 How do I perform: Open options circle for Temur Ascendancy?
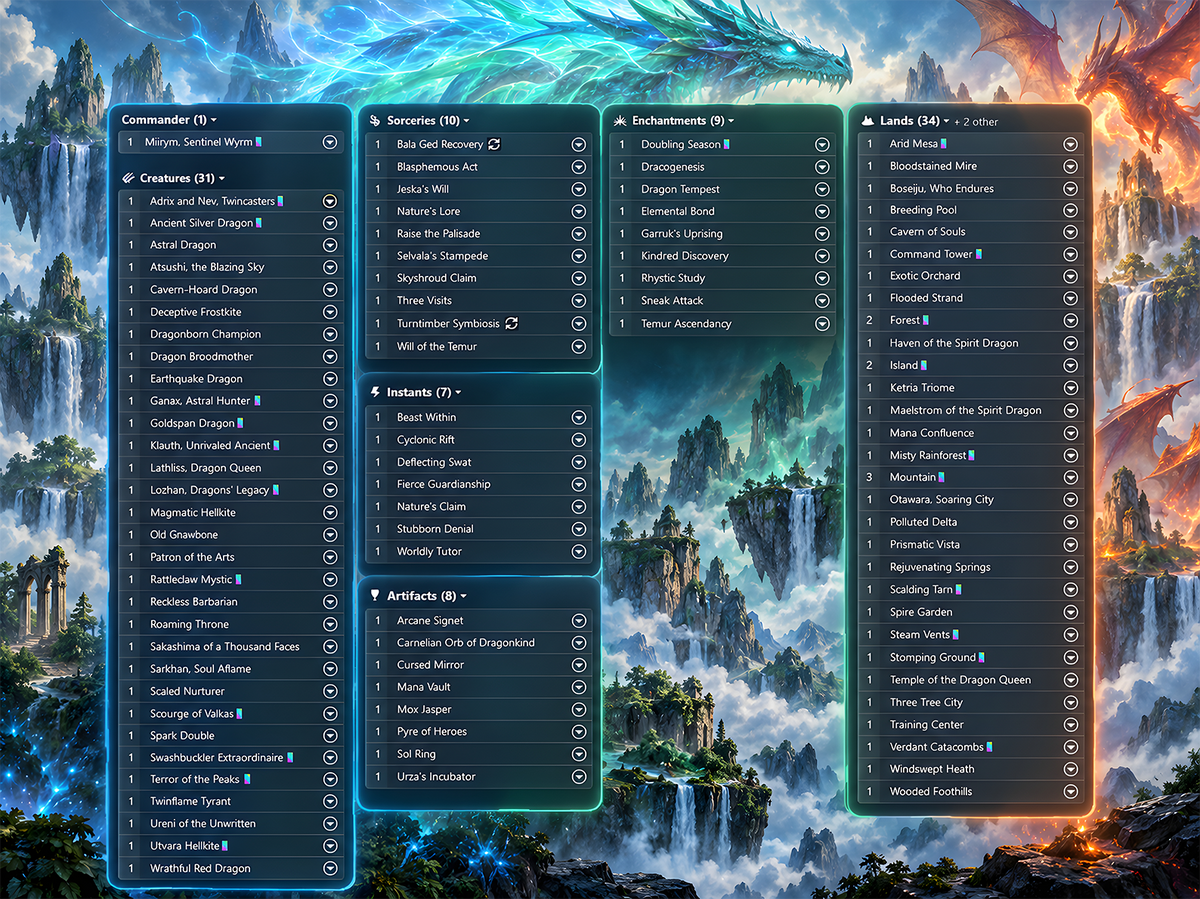click(x=822, y=324)
